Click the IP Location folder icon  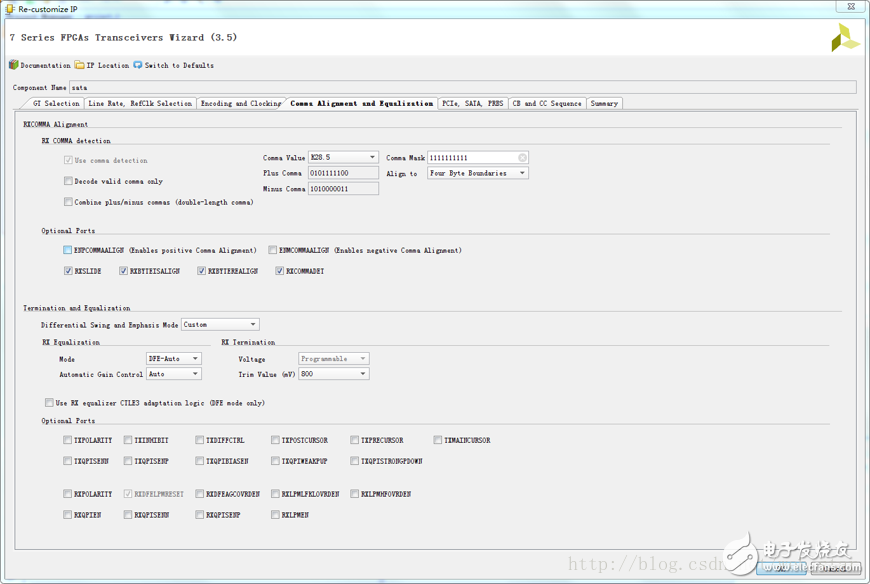[x=79, y=65]
